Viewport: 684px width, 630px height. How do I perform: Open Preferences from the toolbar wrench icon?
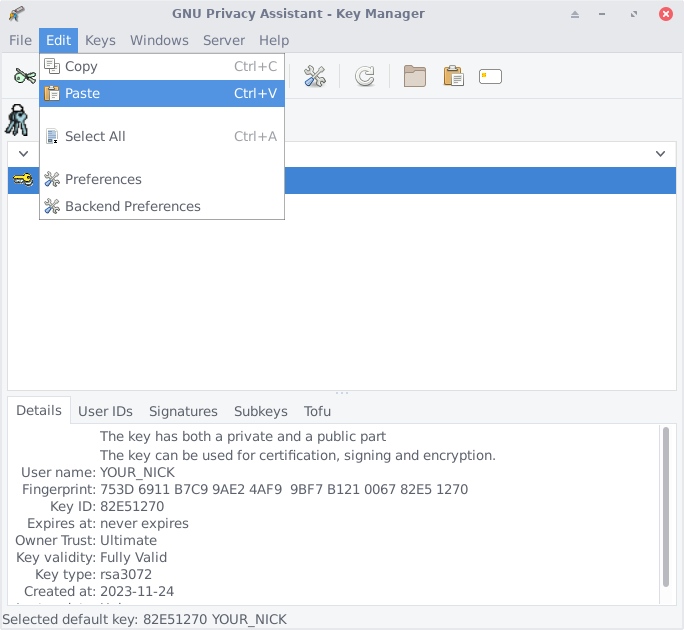pyautogui.click(x=315, y=76)
